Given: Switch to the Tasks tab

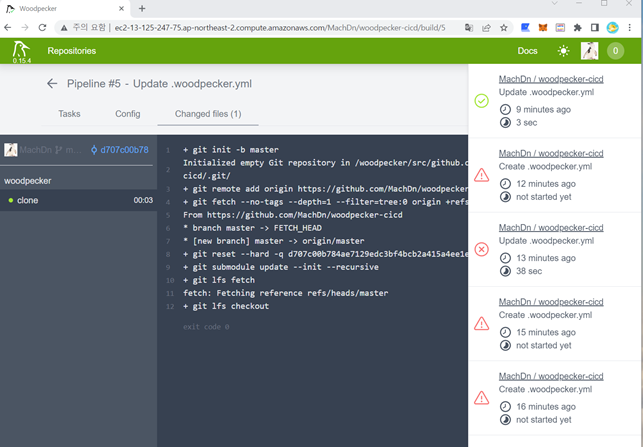Looking at the screenshot, I should [69, 114].
